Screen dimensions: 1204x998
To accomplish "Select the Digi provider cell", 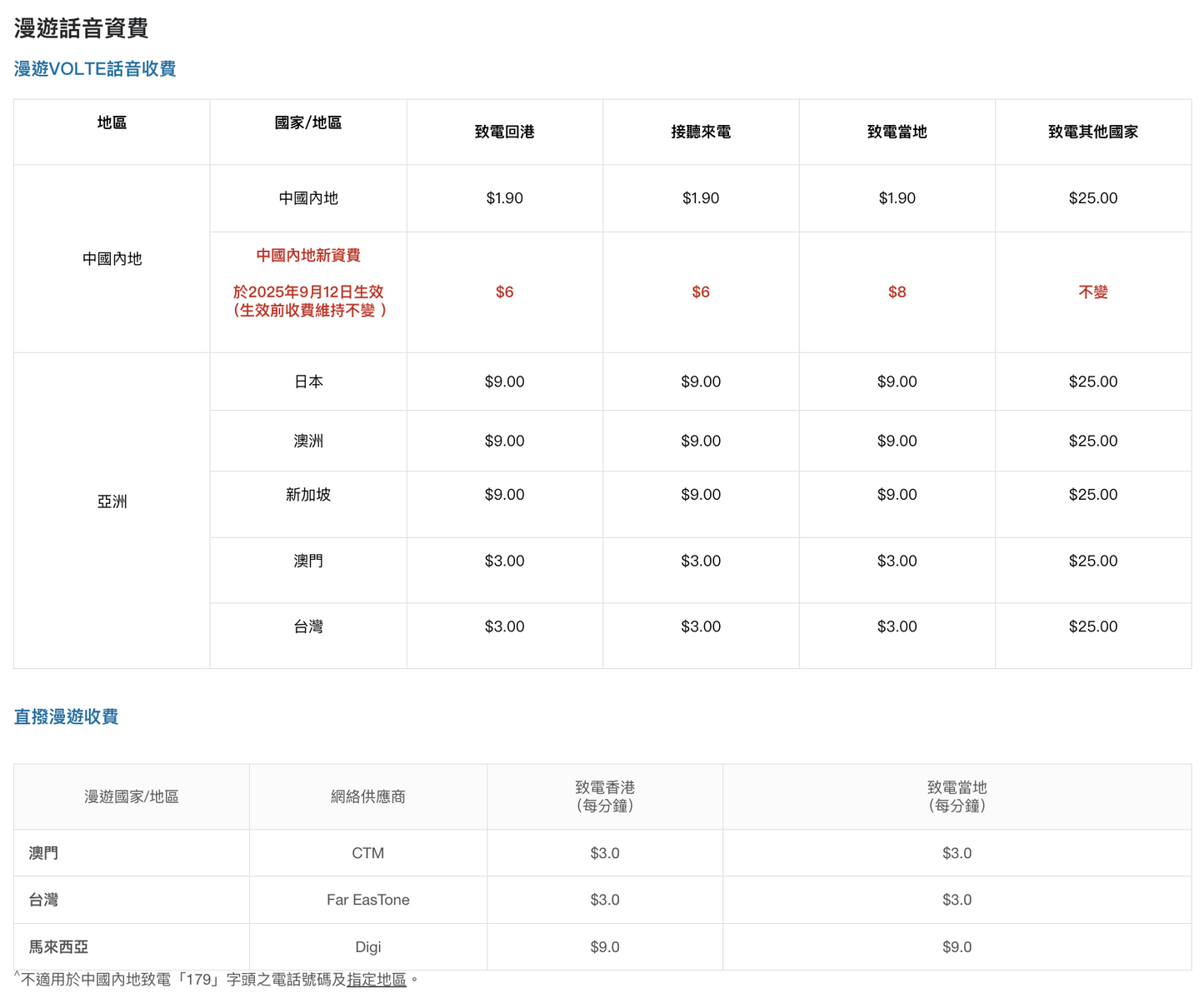I will click(x=367, y=946).
